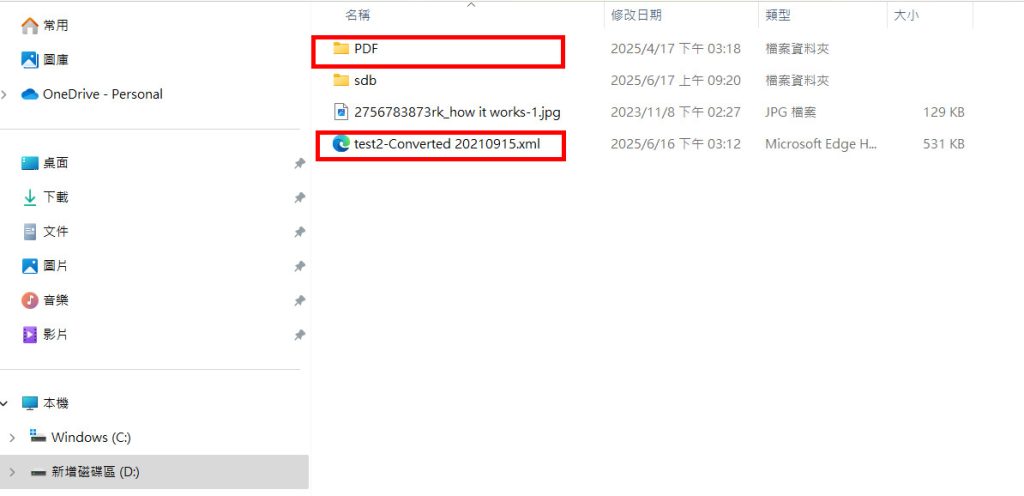The image size is (1024, 496).
Task: Open the 圖庫 gallery icon
Action: (x=30, y=60)
